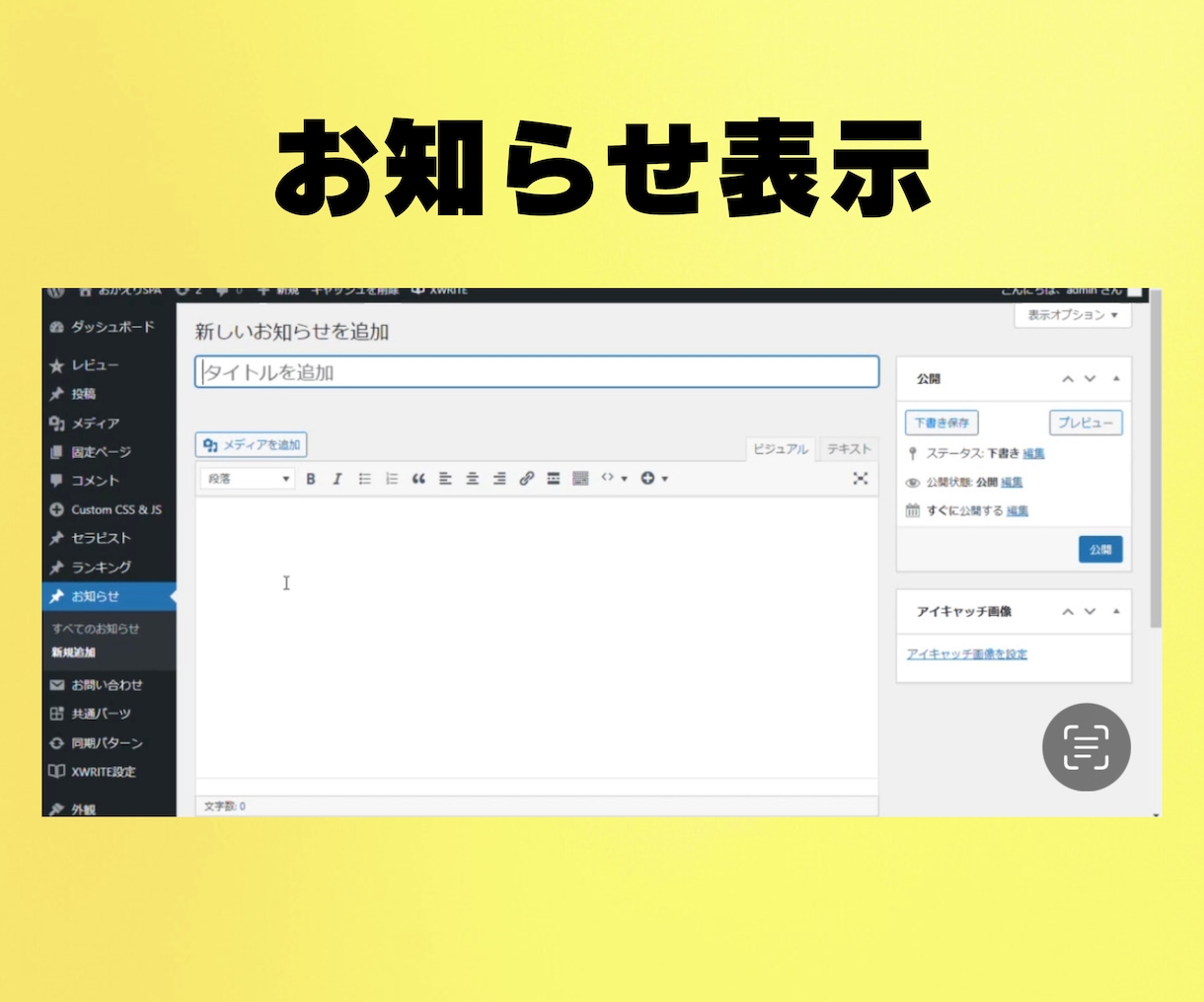
Task: Click the Custom CSS & JS plus icon
Action: [56, 509]
